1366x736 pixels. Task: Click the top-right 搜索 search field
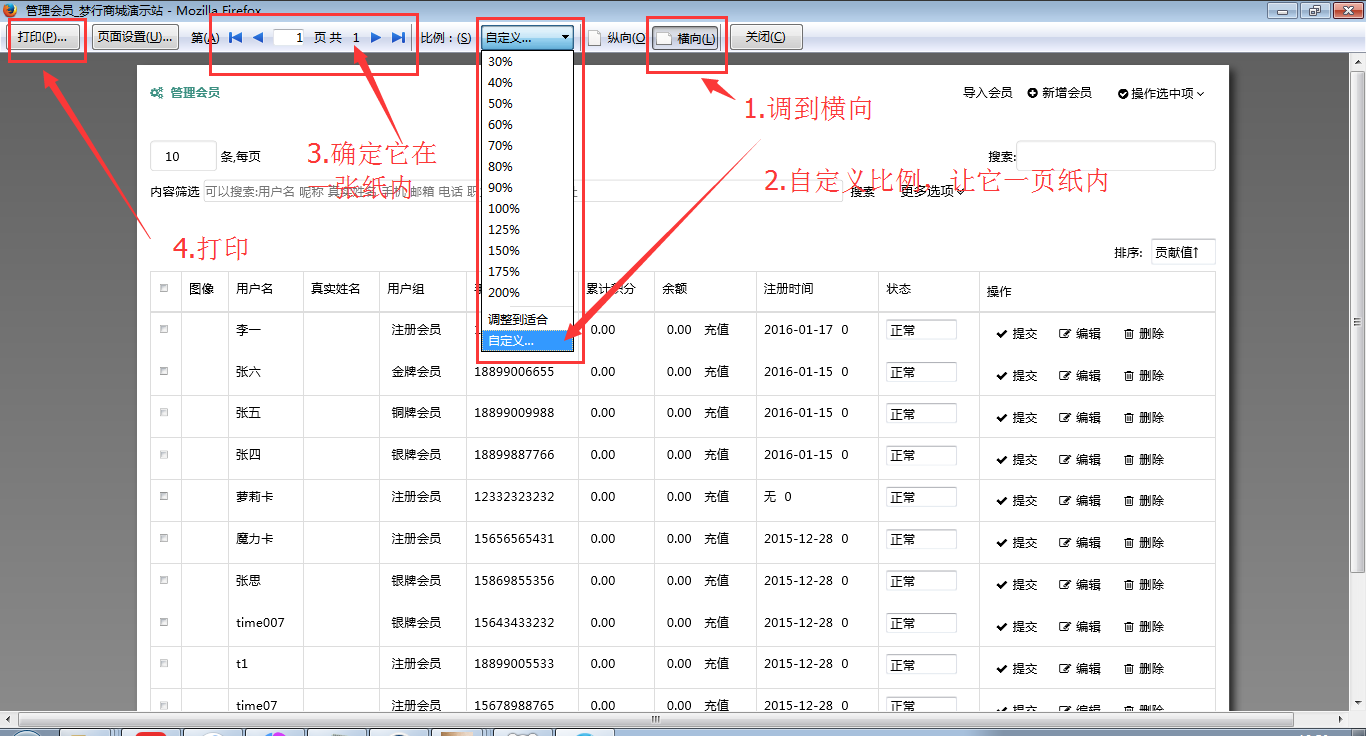coord(1116,156)
